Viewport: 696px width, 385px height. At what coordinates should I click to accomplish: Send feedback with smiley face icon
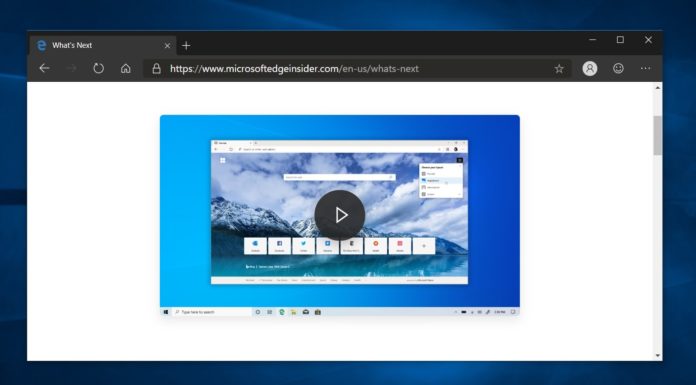point(618,68)
